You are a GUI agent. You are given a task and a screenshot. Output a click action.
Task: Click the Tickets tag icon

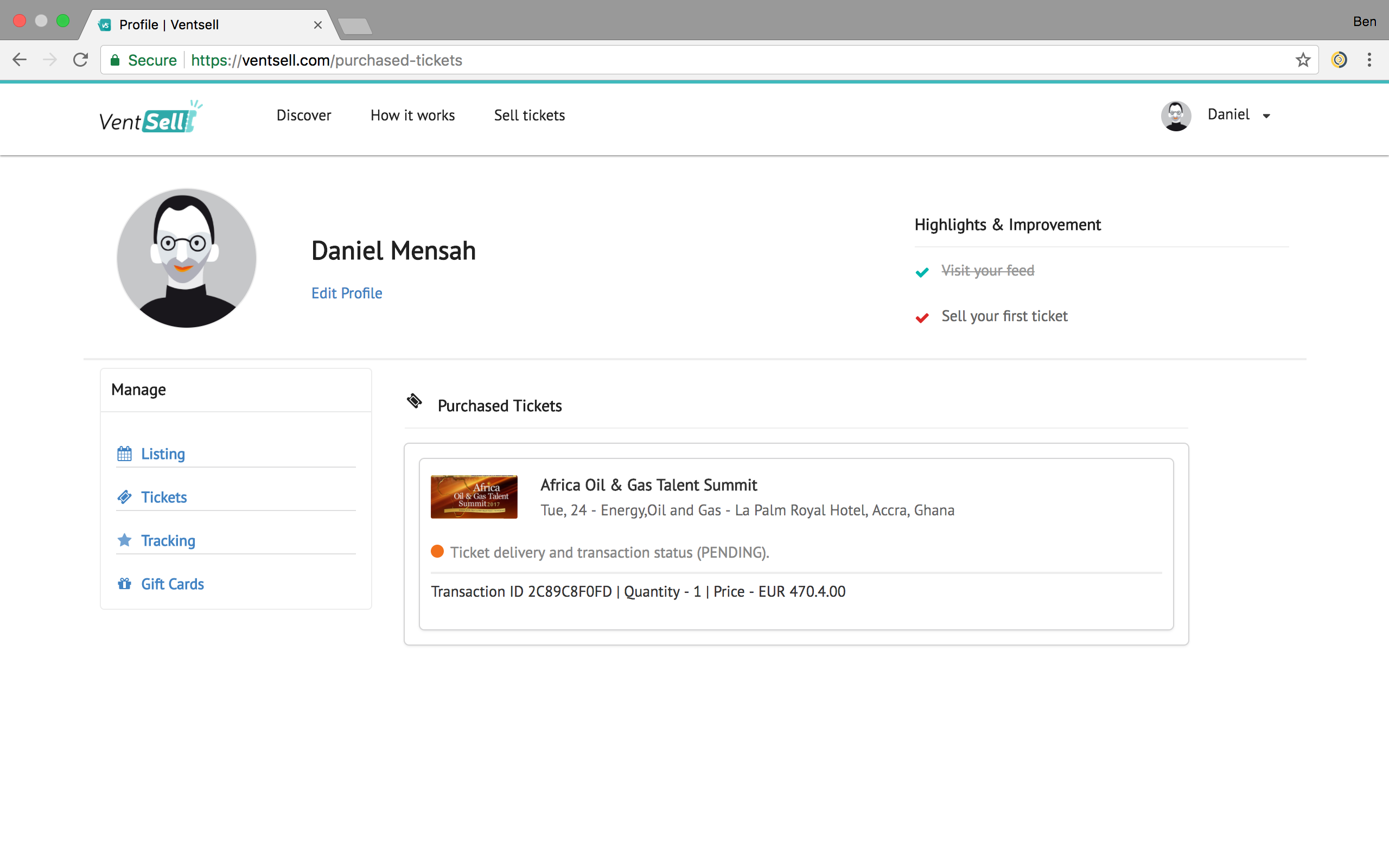[x=125, y=497]
